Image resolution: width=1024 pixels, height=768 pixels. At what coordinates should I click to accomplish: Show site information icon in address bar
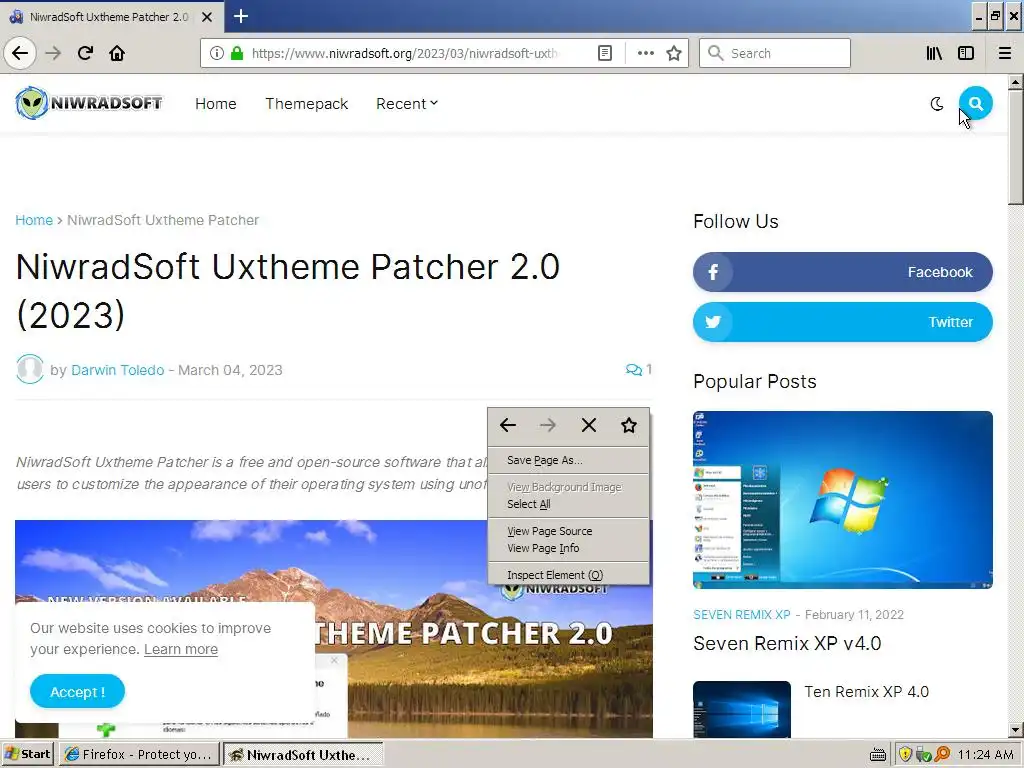pos(216,53)
